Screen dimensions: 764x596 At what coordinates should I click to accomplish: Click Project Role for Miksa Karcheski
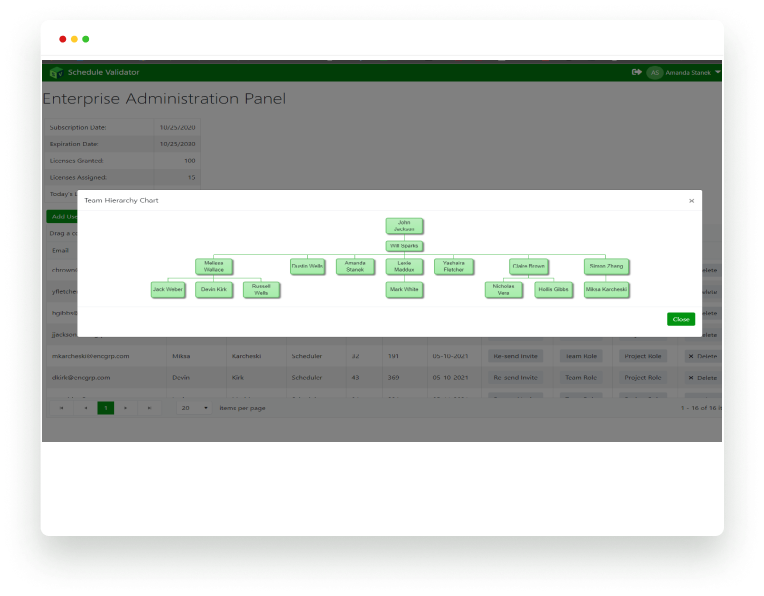pyautogui.click(x=643, y=355)
